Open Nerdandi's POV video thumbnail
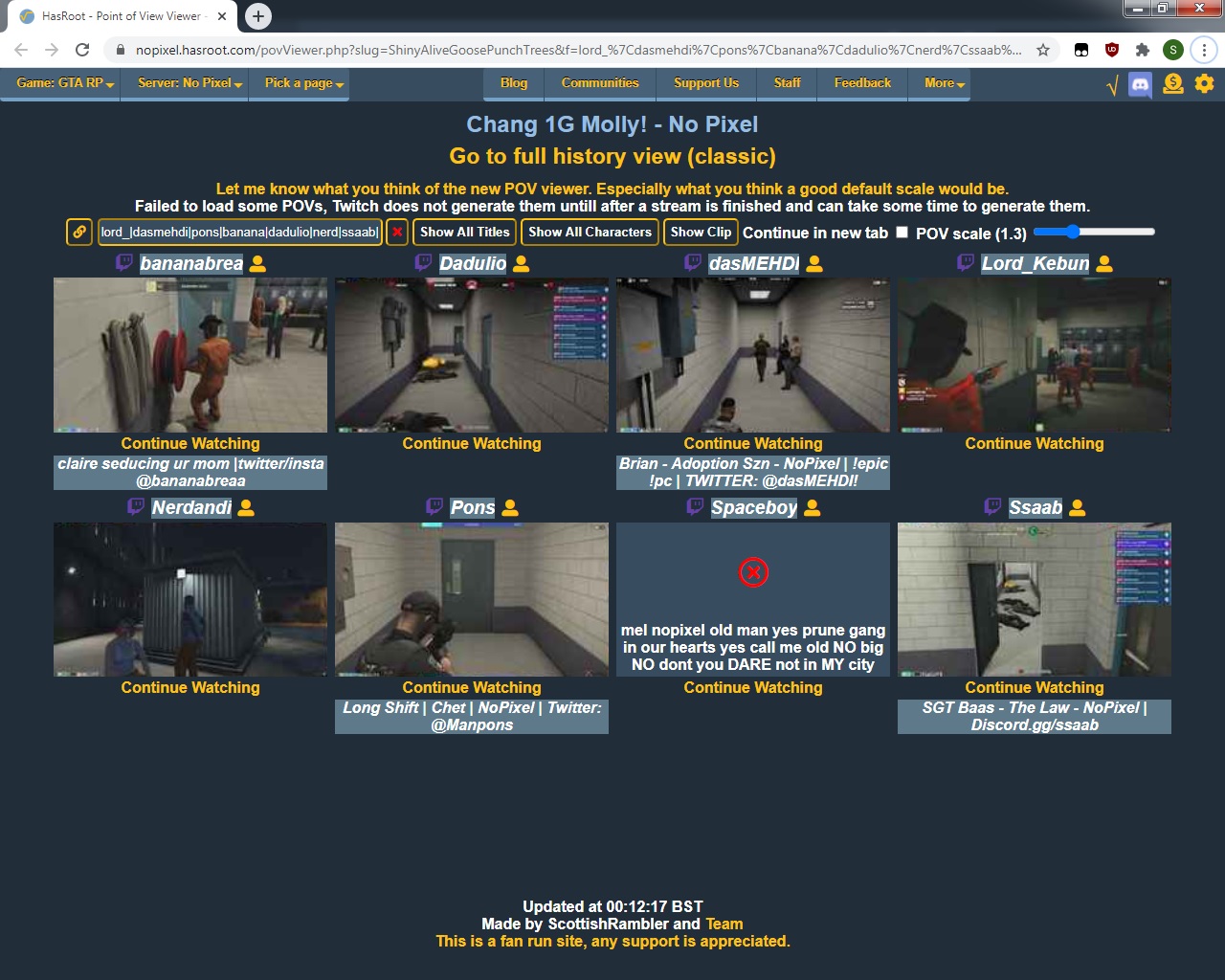The image size is (1225, 980). click(x=190, y=599)
